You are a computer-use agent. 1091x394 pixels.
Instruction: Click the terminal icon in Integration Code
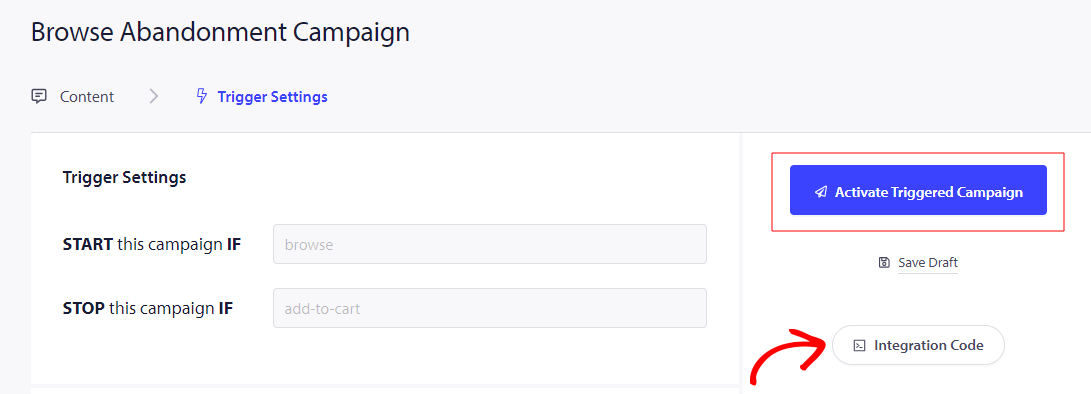click(860, 345)
